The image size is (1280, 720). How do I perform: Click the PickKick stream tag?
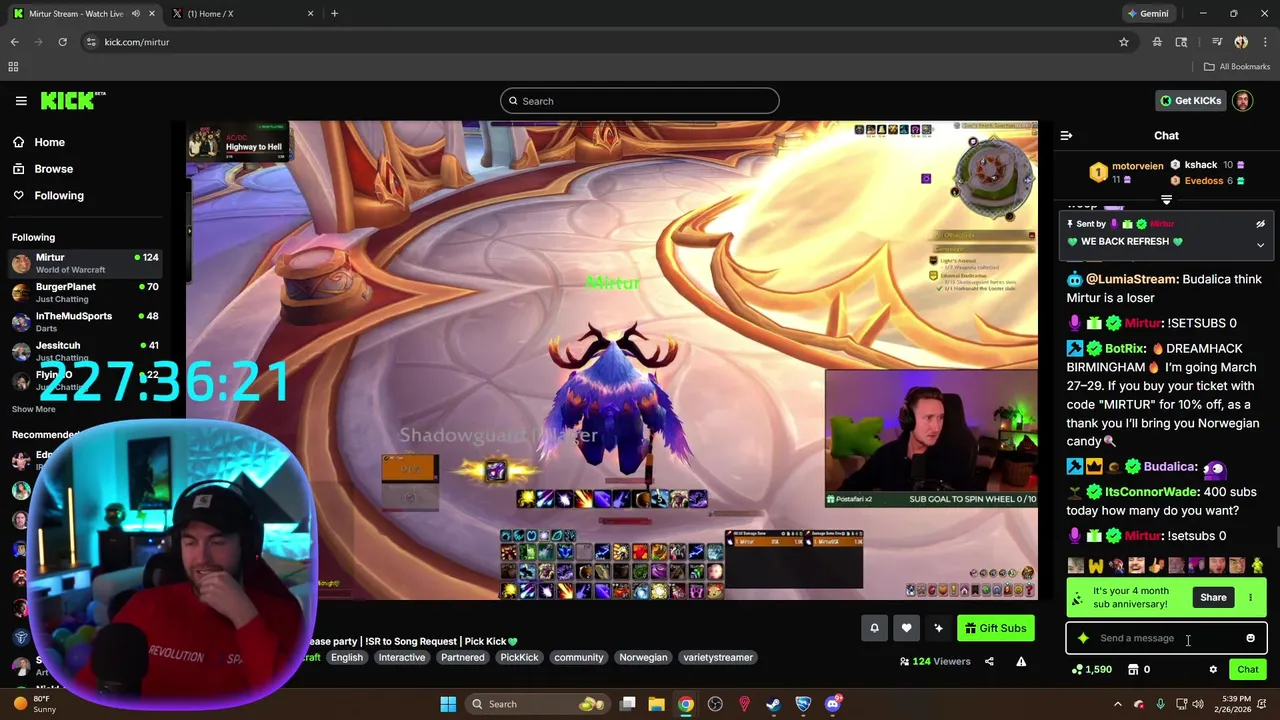pyautogui.click(x=519, y=658)
